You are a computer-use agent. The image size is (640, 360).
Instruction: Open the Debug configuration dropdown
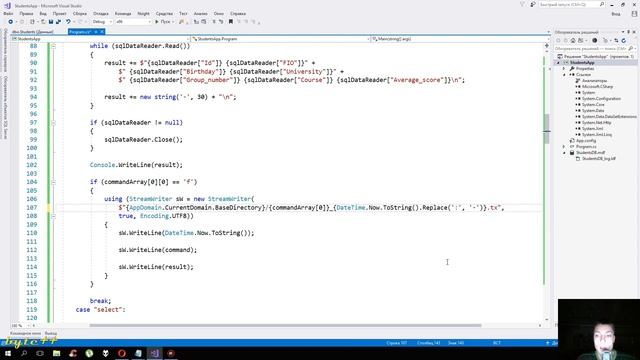click(x=102, y=22)
